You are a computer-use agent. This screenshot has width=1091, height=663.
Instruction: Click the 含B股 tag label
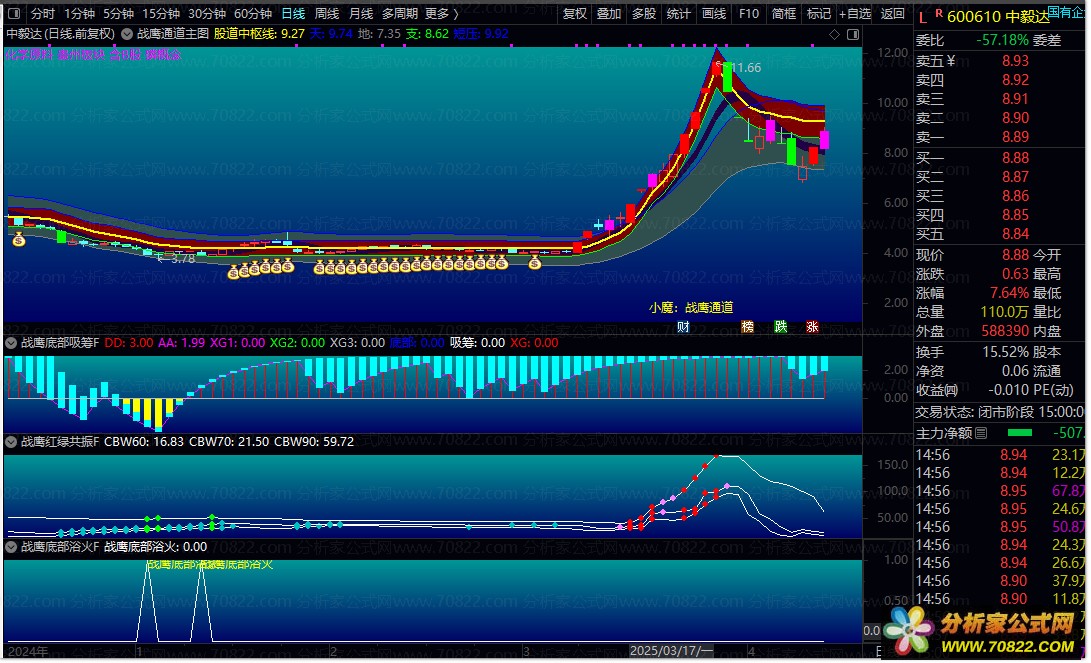125,54
